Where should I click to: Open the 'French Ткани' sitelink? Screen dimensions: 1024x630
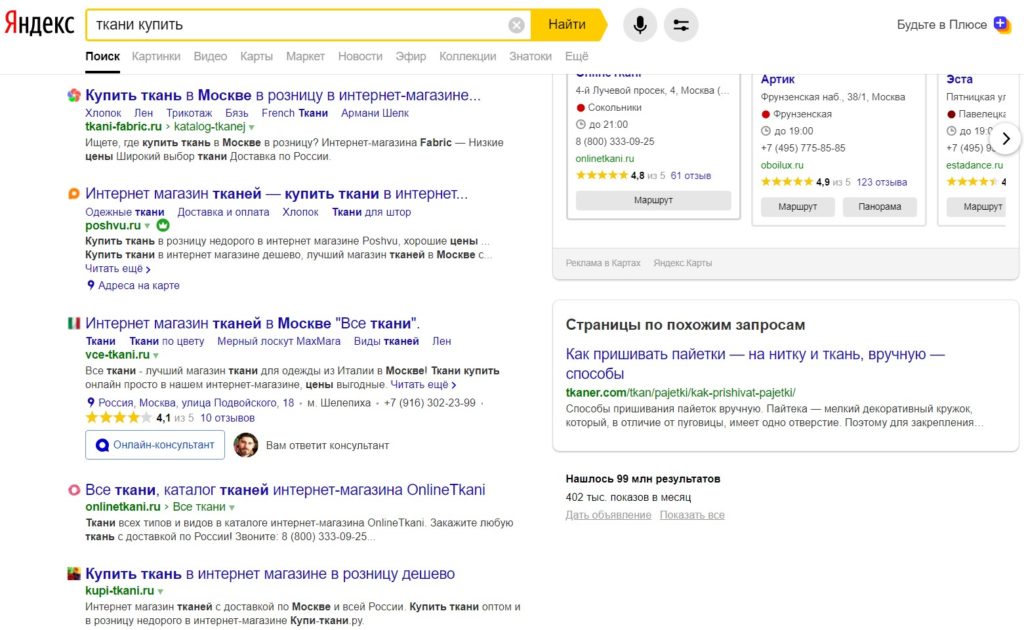[295, 113]
